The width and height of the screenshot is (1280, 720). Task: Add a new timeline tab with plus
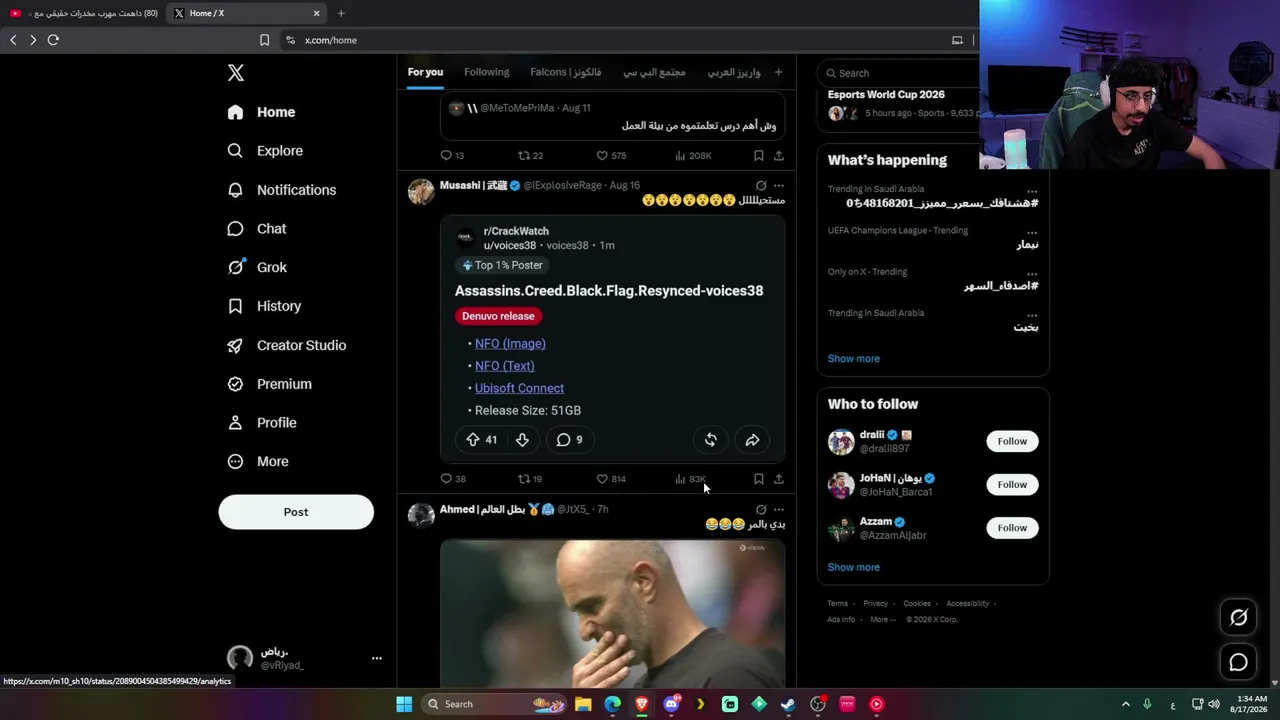click(x=778, y=72)
